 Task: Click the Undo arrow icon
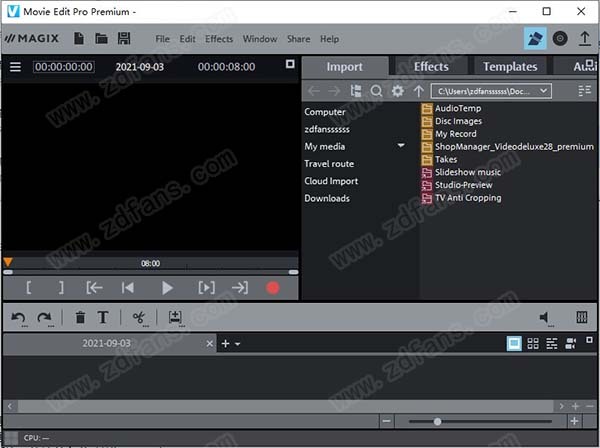pyautogui.click(x=18, y=318)
